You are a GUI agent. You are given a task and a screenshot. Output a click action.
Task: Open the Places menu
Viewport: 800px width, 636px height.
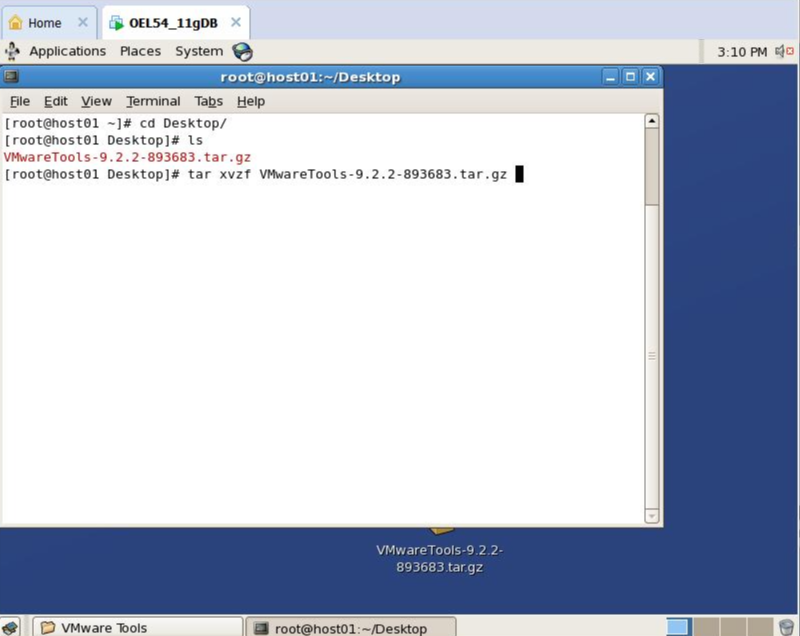[140, 52]
